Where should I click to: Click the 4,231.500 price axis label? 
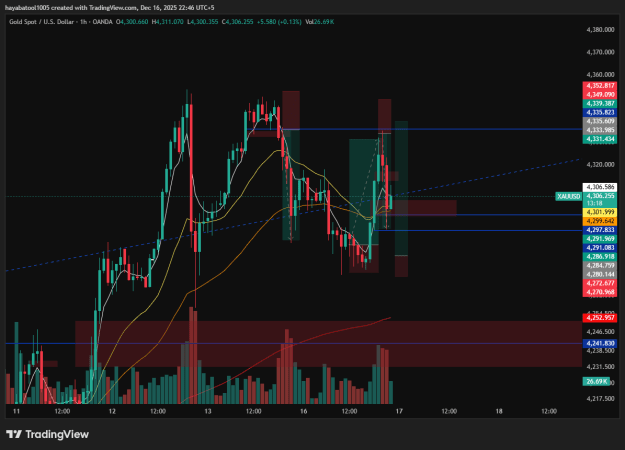(600, 366)
